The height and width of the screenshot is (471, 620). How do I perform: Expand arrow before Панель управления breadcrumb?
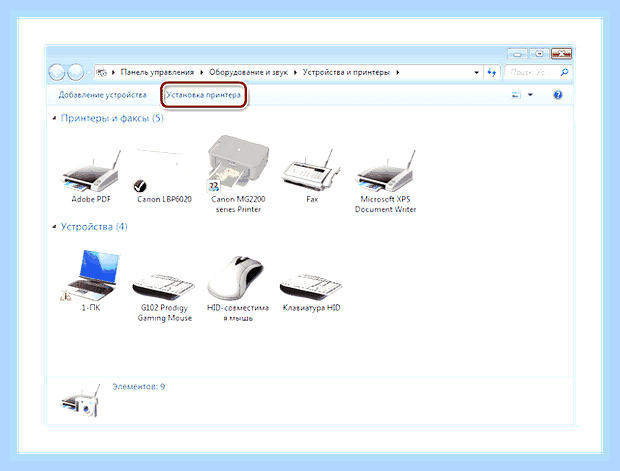(x=113, y=72)
